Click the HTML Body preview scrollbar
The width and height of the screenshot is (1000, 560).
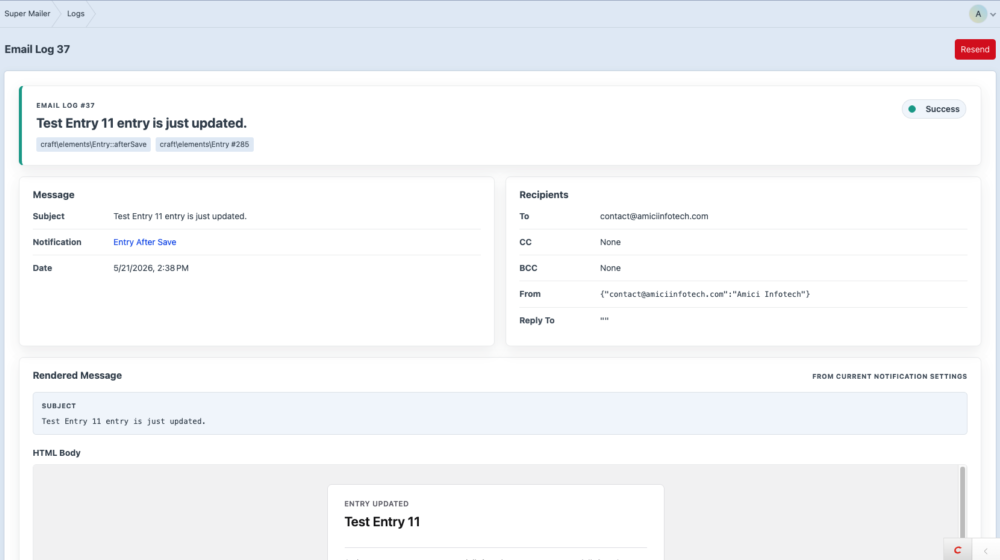962,502
